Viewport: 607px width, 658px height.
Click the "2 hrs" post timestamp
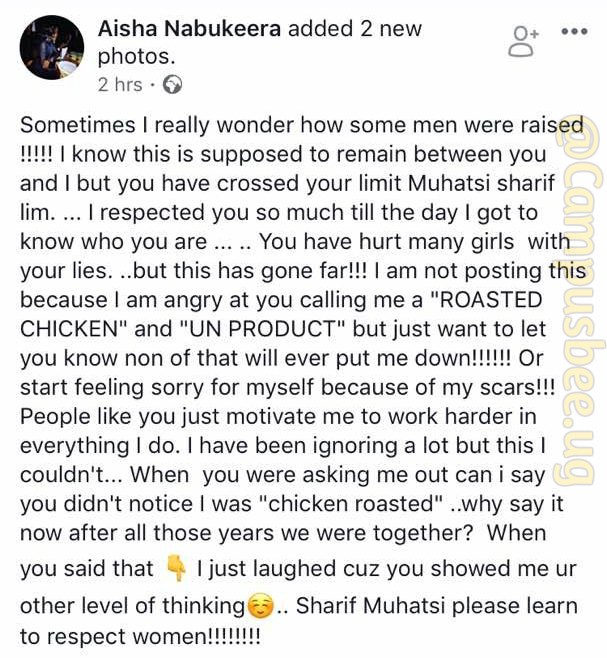click(120, 85)
